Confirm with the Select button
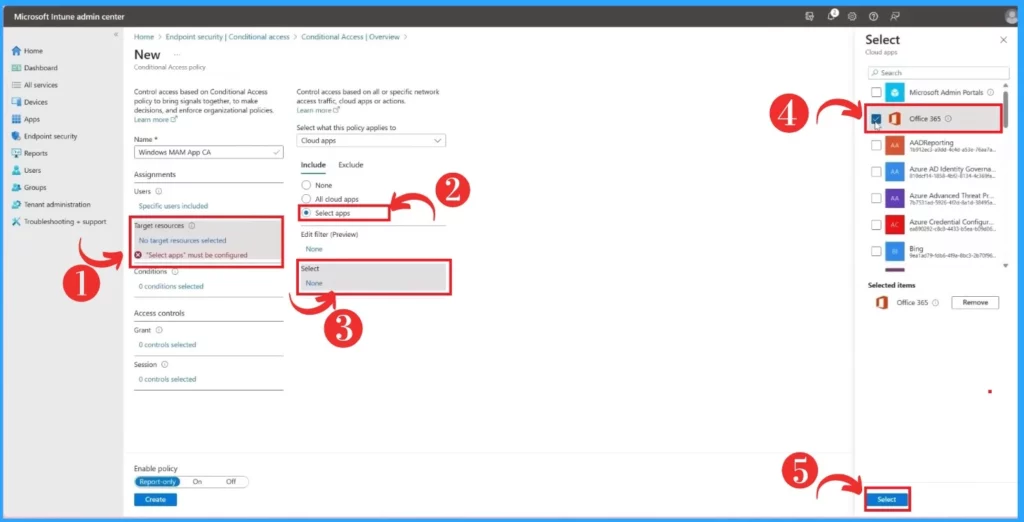 pos(887,499)
